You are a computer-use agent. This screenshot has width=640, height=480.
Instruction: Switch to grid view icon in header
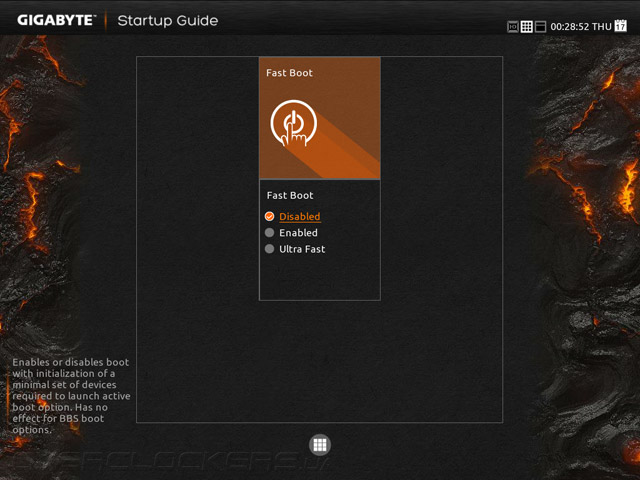[527, 27]
